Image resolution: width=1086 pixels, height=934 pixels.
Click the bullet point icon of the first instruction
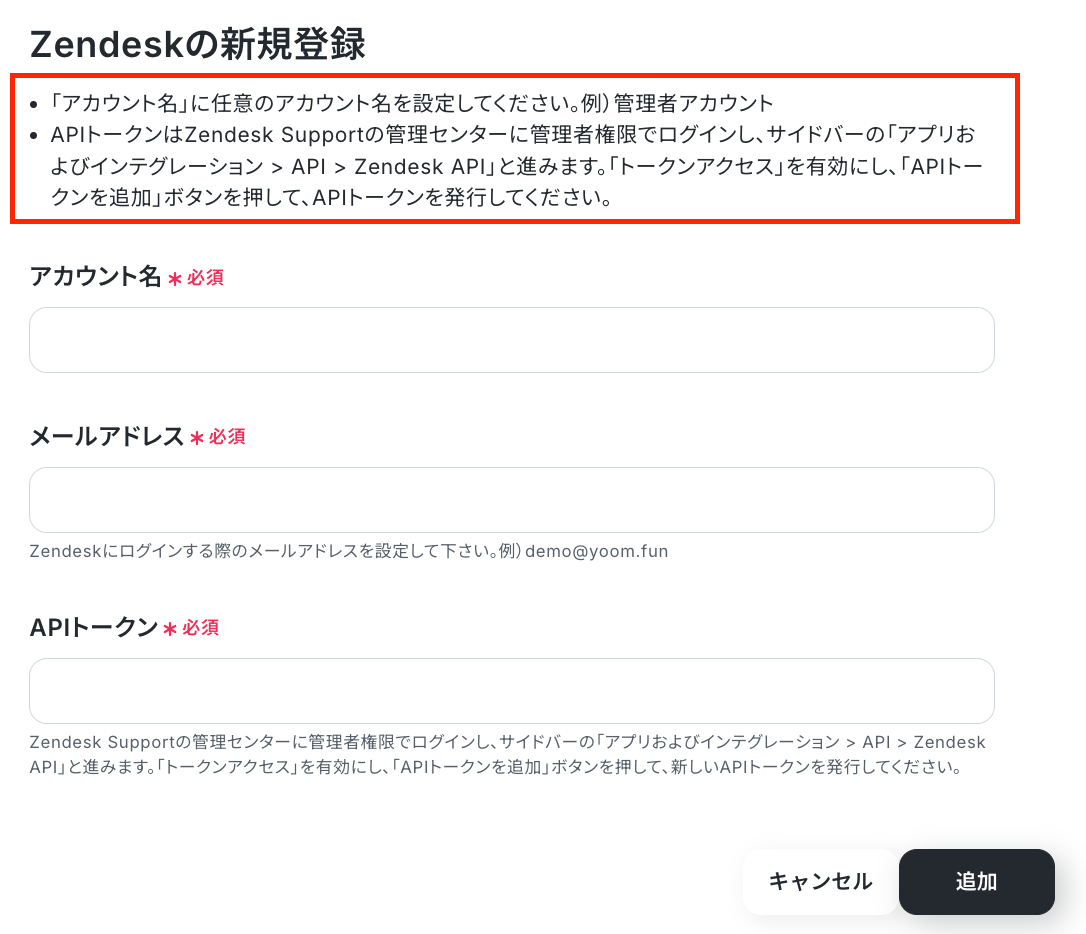pyautogui.click(x=33, y=105)
